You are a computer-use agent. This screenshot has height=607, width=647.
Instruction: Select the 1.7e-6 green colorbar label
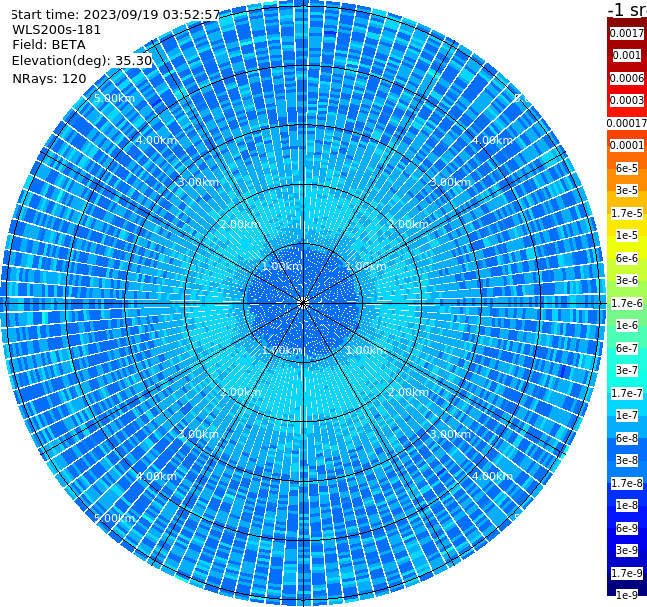coord(627,303)
